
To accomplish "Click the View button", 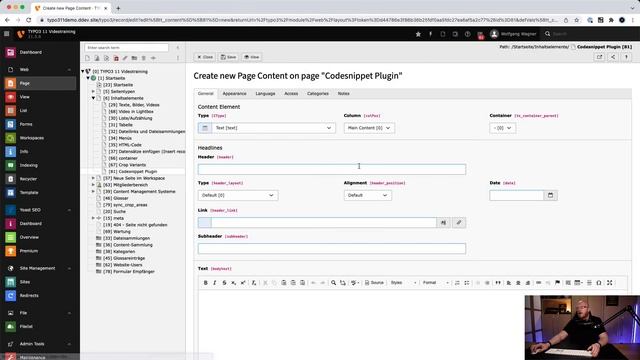I will click(251, 57).
